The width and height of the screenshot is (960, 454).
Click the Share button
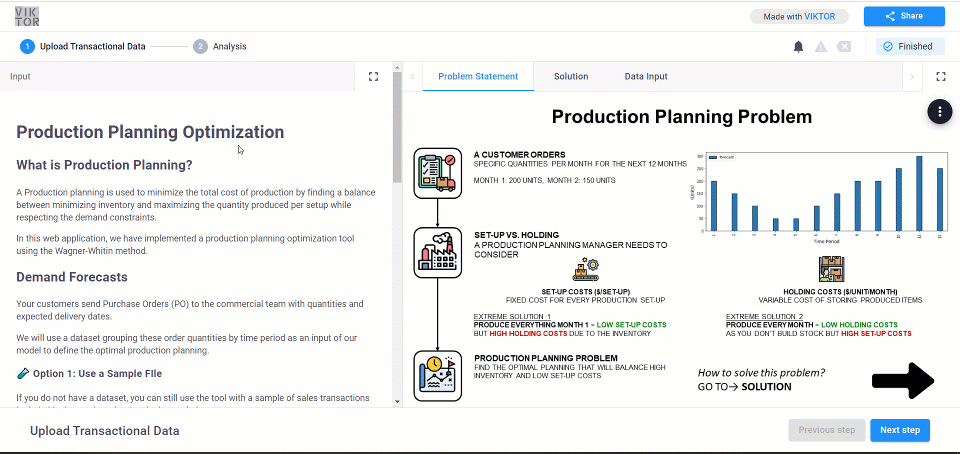point(904,17)
